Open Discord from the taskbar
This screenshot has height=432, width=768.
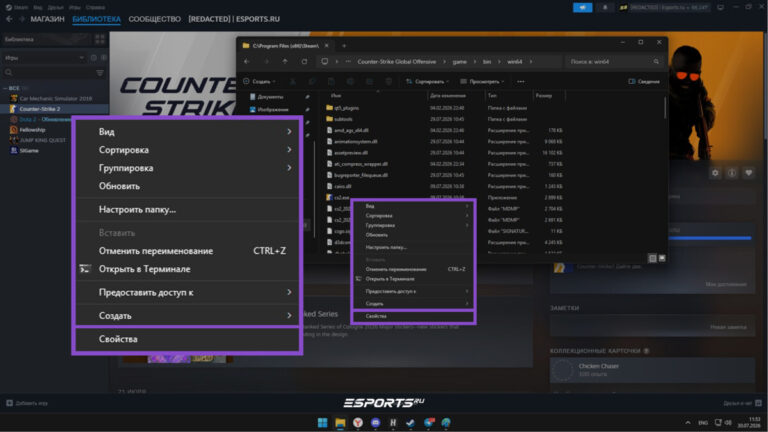(375, 422)
